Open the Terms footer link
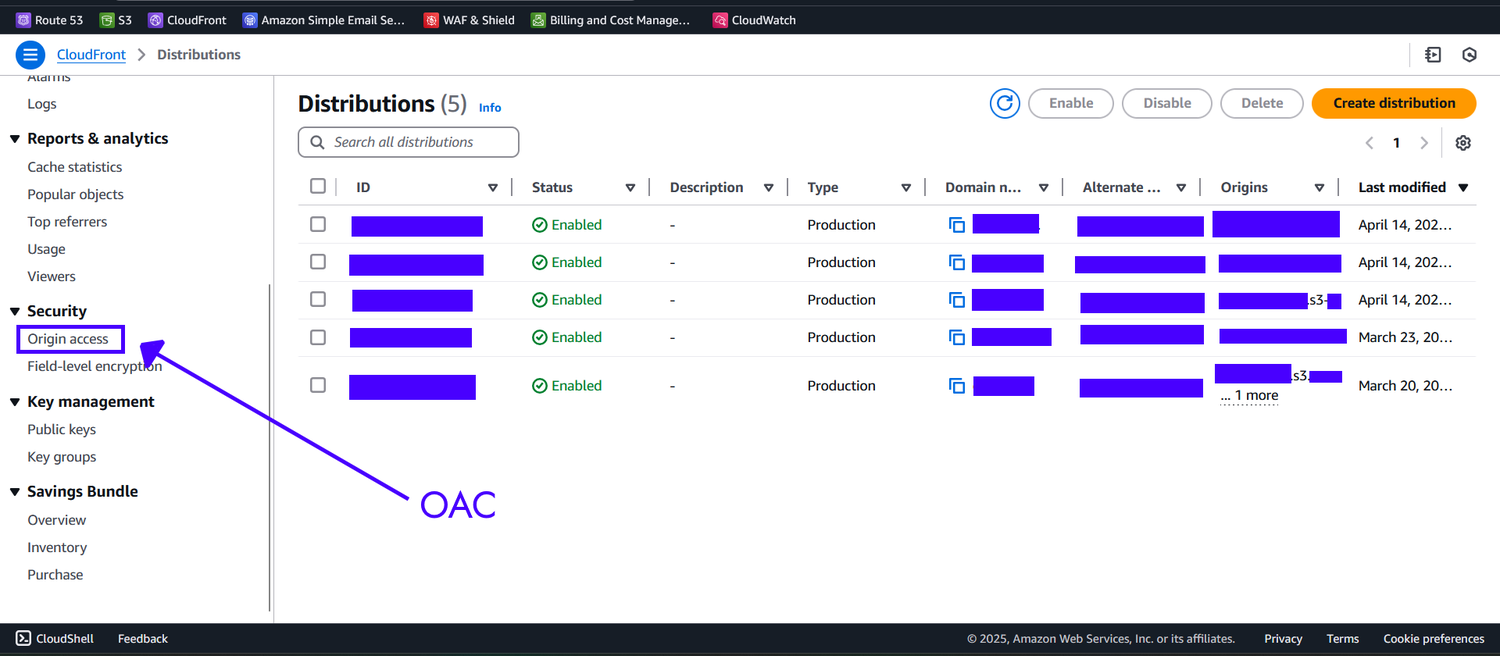1500x656 pixels. (1343, 639)
